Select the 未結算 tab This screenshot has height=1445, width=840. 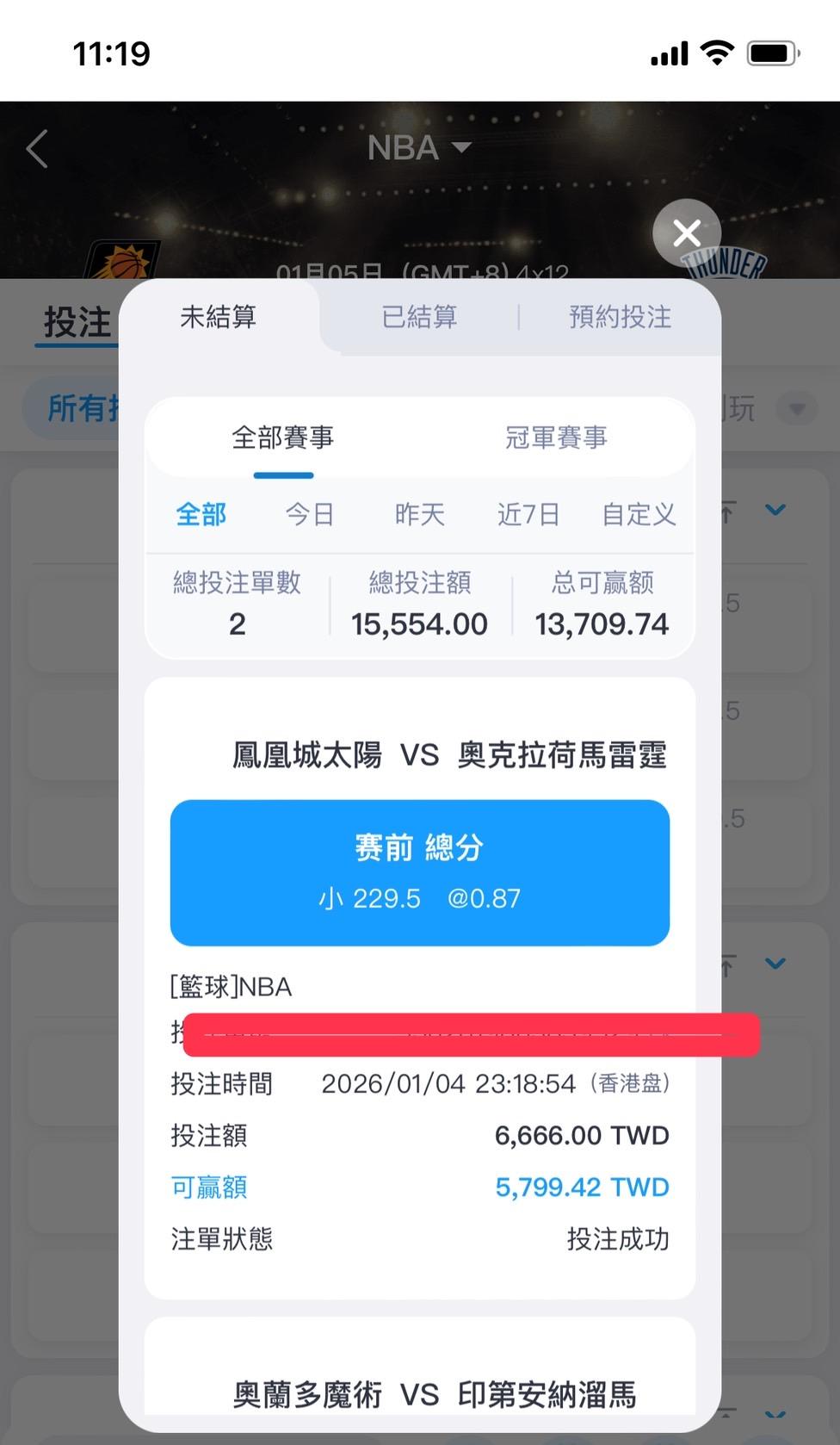tap(218, 317)
